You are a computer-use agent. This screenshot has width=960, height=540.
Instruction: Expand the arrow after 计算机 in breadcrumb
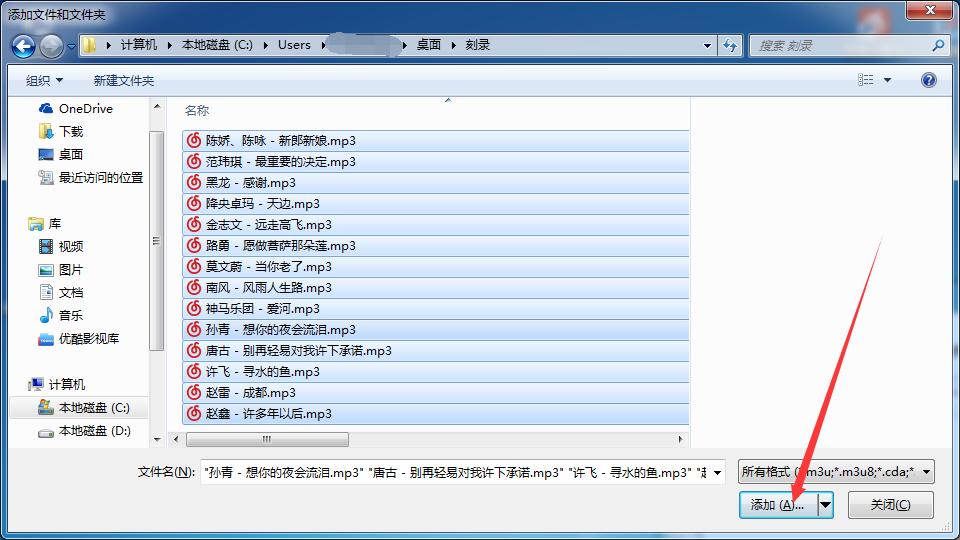click(170, 45)
